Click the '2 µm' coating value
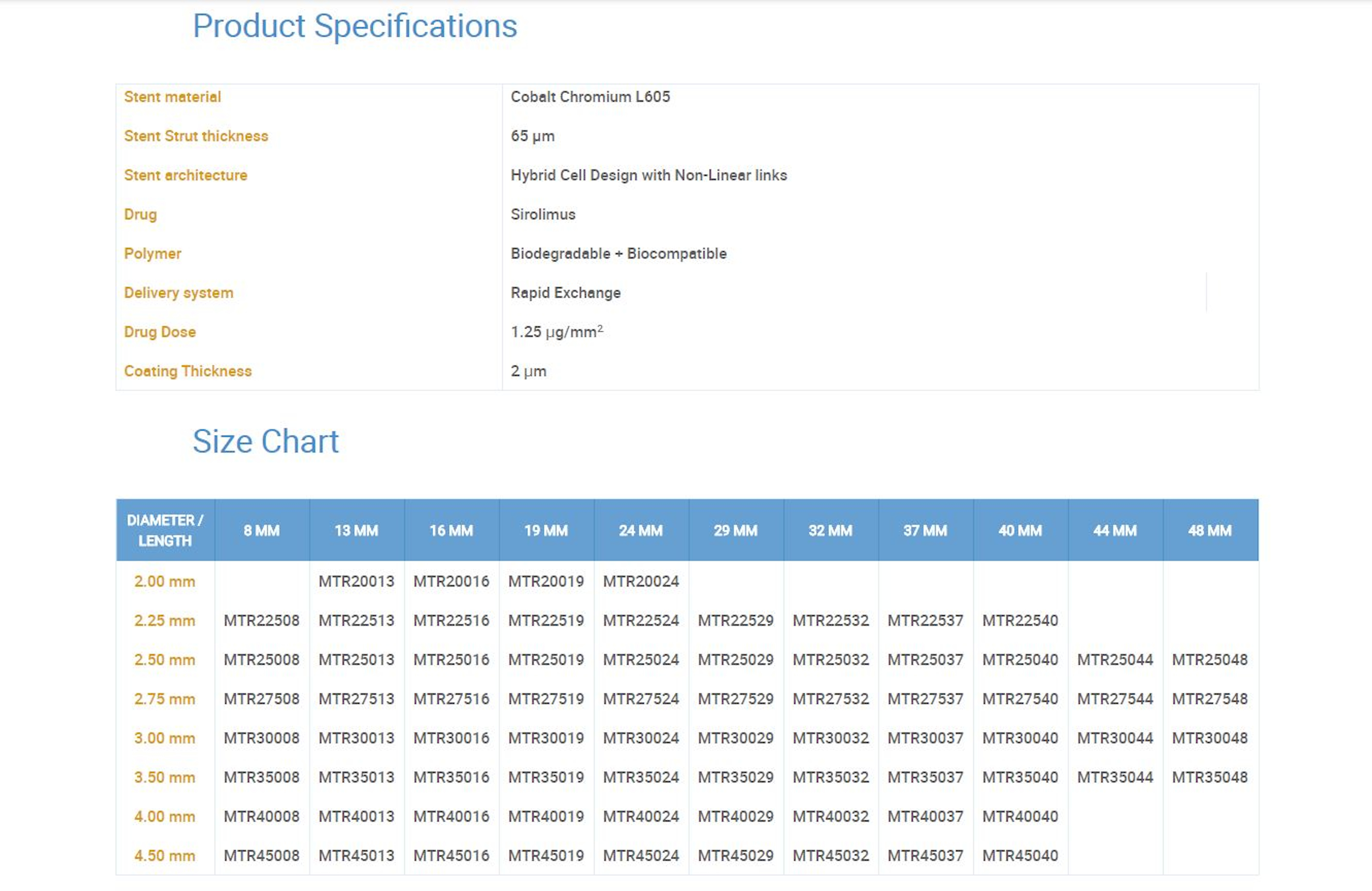This screenshot has width=1372, height=891. pos(528,371)
